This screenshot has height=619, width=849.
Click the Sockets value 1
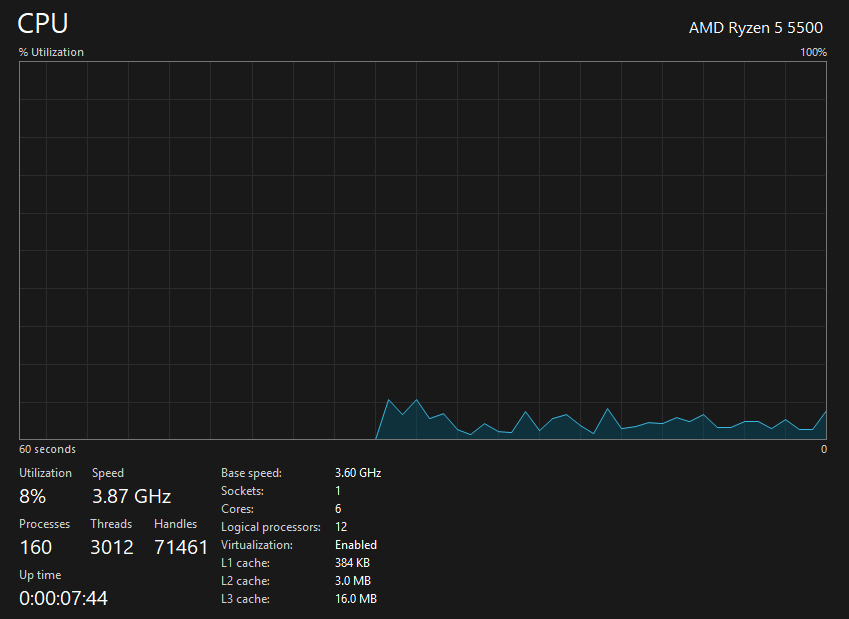tap(338, 491)
